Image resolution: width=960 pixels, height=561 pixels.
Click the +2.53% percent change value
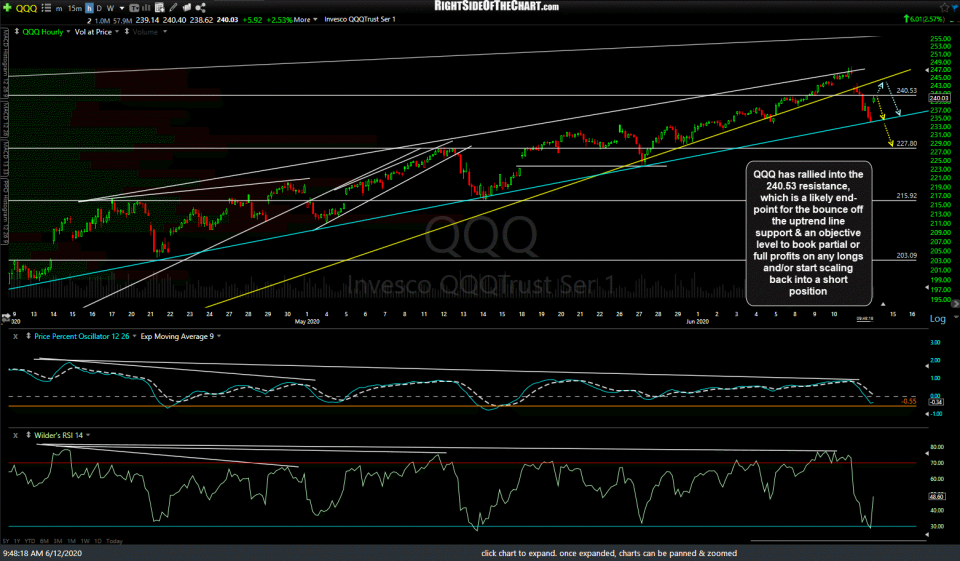[x=279, y=20]
